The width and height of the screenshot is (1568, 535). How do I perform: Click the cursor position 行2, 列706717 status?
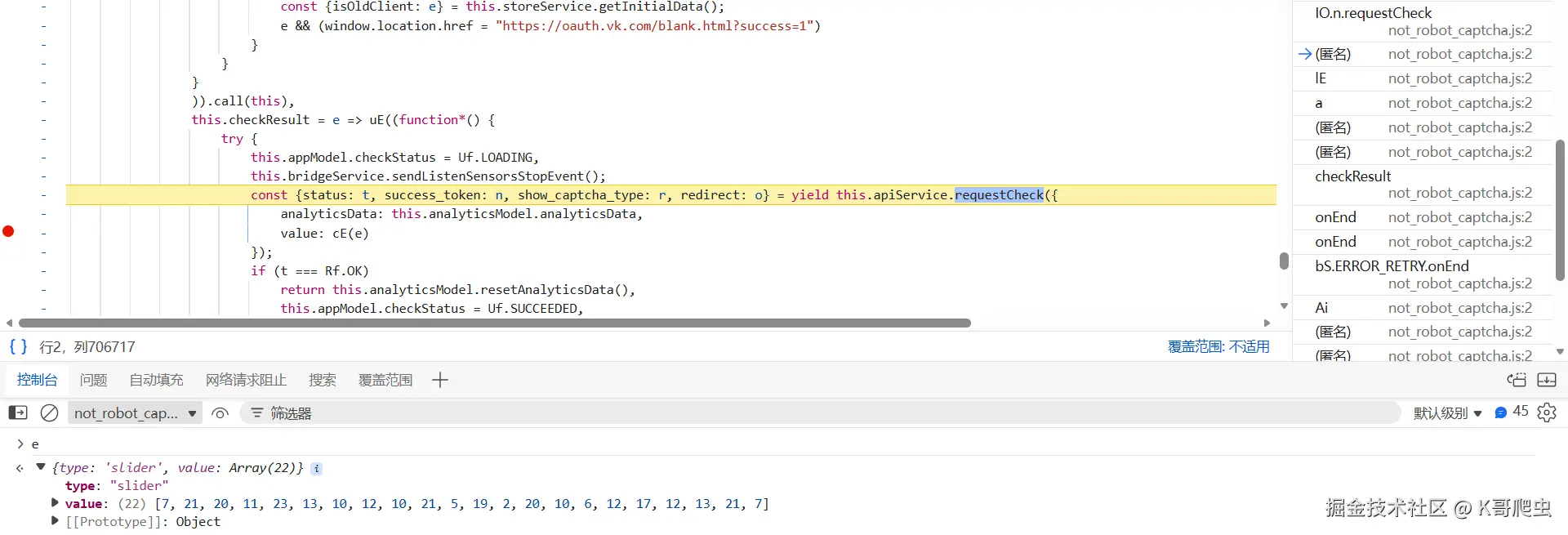[x=87, y=346]
